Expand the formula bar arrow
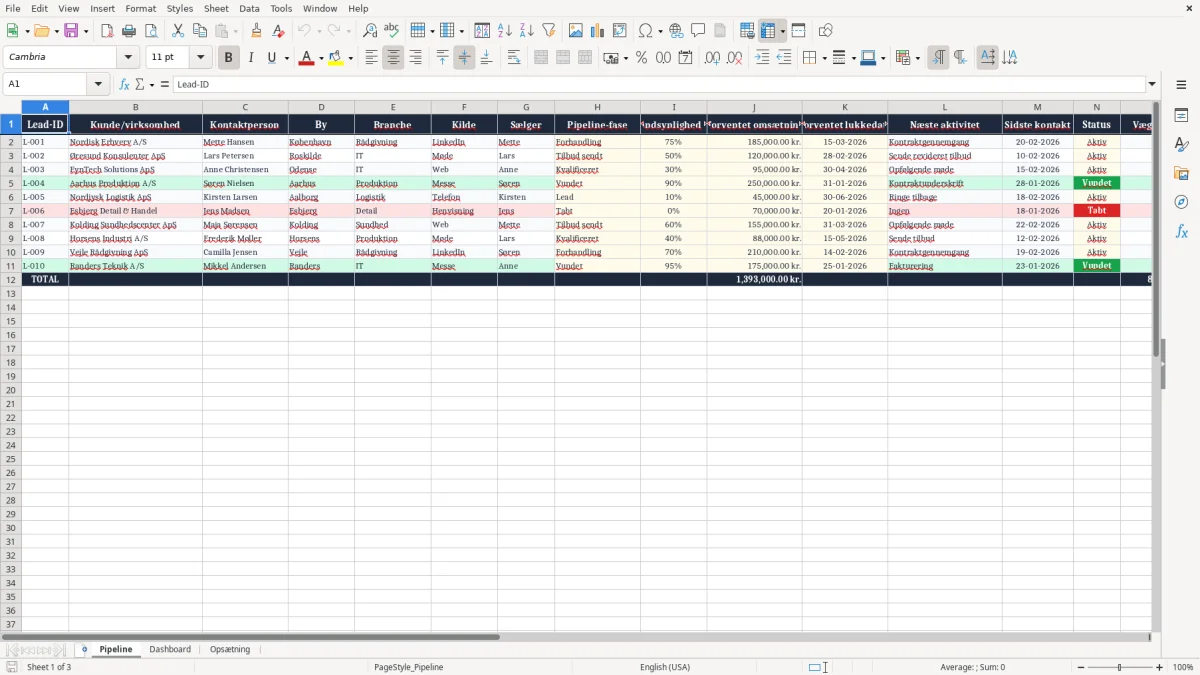 coord(1152,84)
